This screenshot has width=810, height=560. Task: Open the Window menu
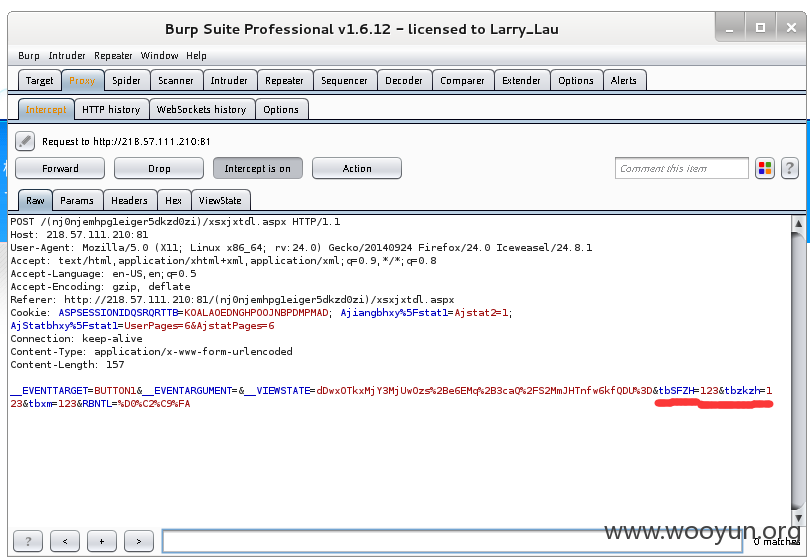pos(159,56)
